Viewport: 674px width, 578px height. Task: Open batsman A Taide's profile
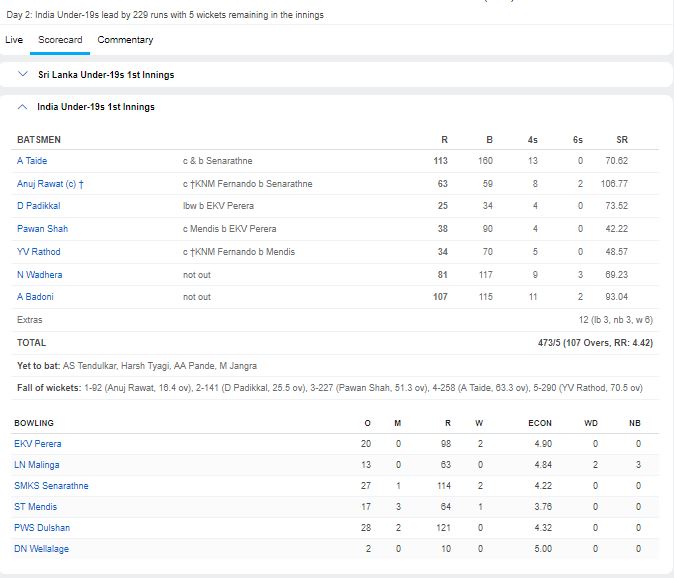click(x=32, y=161)
